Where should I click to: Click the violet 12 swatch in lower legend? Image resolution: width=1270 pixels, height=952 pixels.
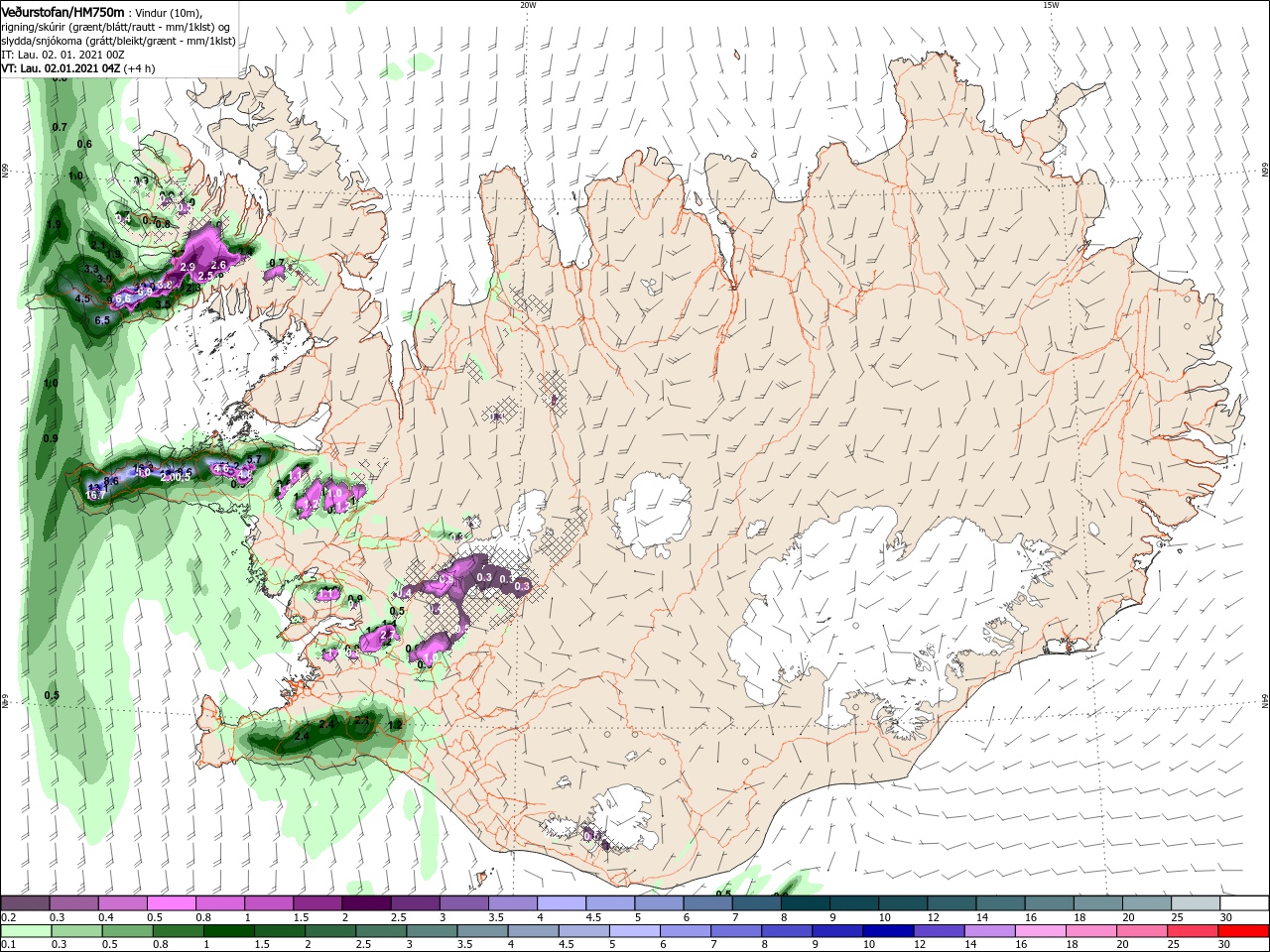point(937,931)
